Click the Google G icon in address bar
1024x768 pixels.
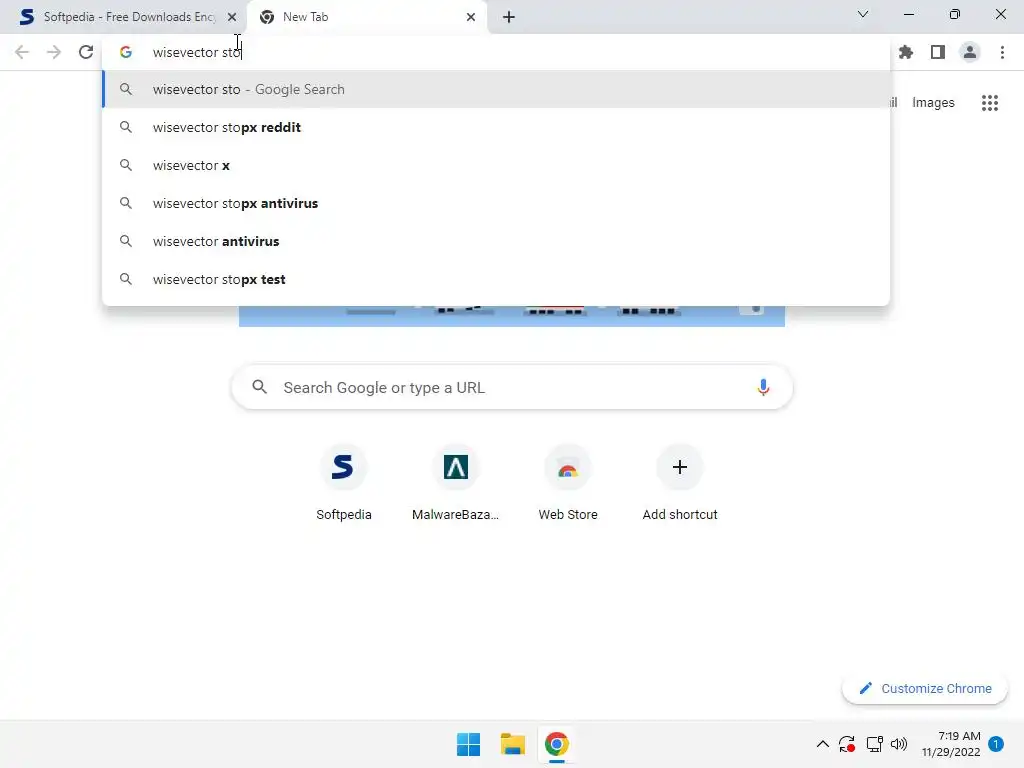[x=126, y=52]
